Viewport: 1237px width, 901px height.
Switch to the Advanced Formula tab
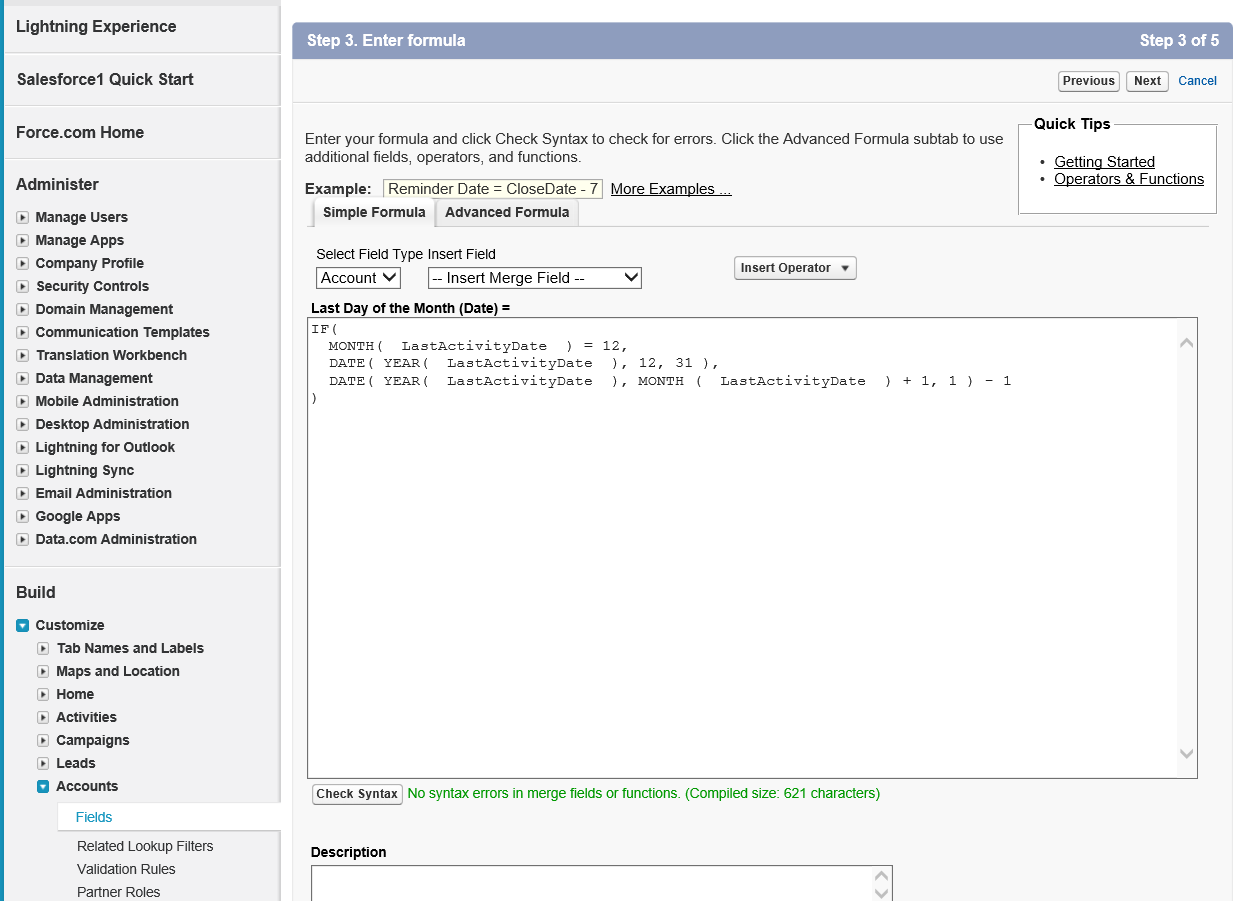click(507, 212)
